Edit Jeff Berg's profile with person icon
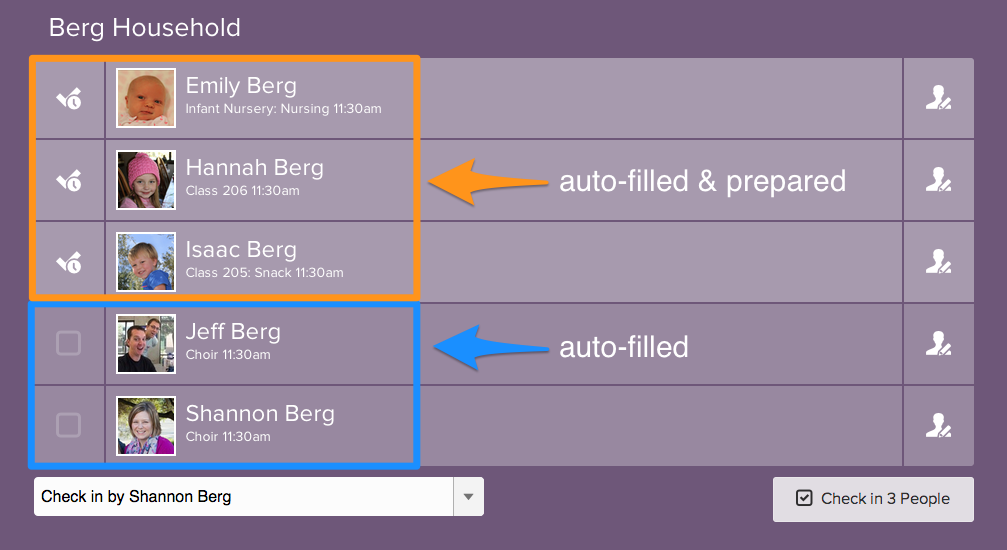 (938, 344)
